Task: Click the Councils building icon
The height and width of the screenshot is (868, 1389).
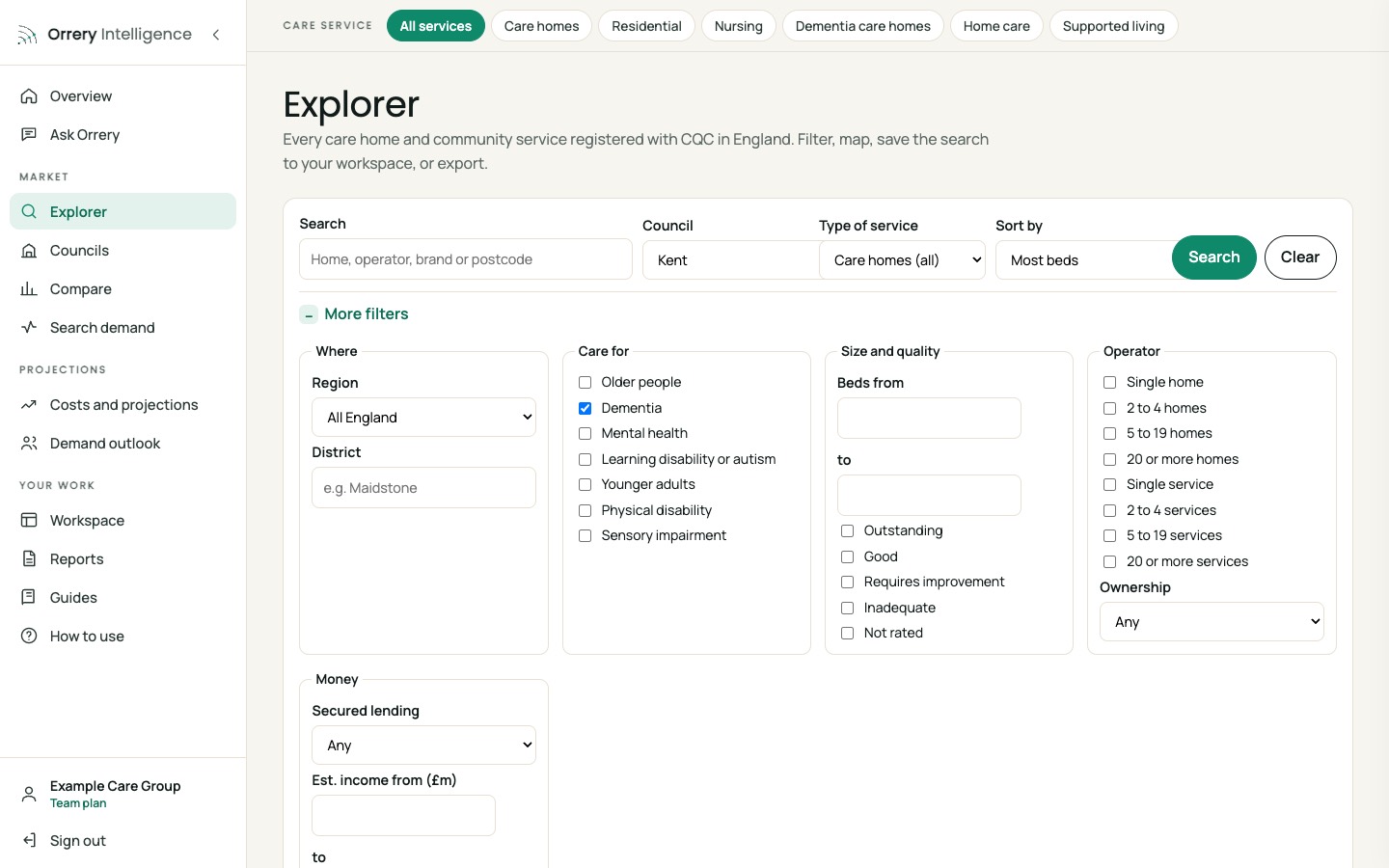Action: (29, 251)
